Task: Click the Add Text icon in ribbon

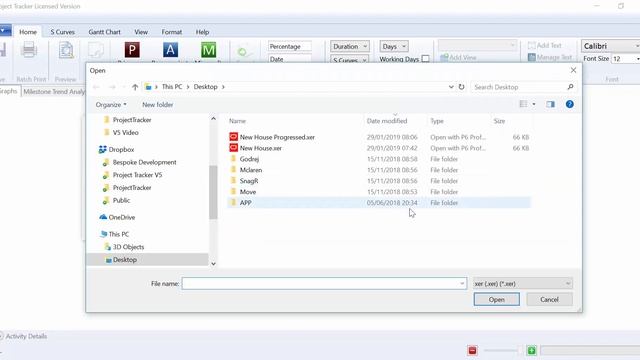Action: (531, 45)
